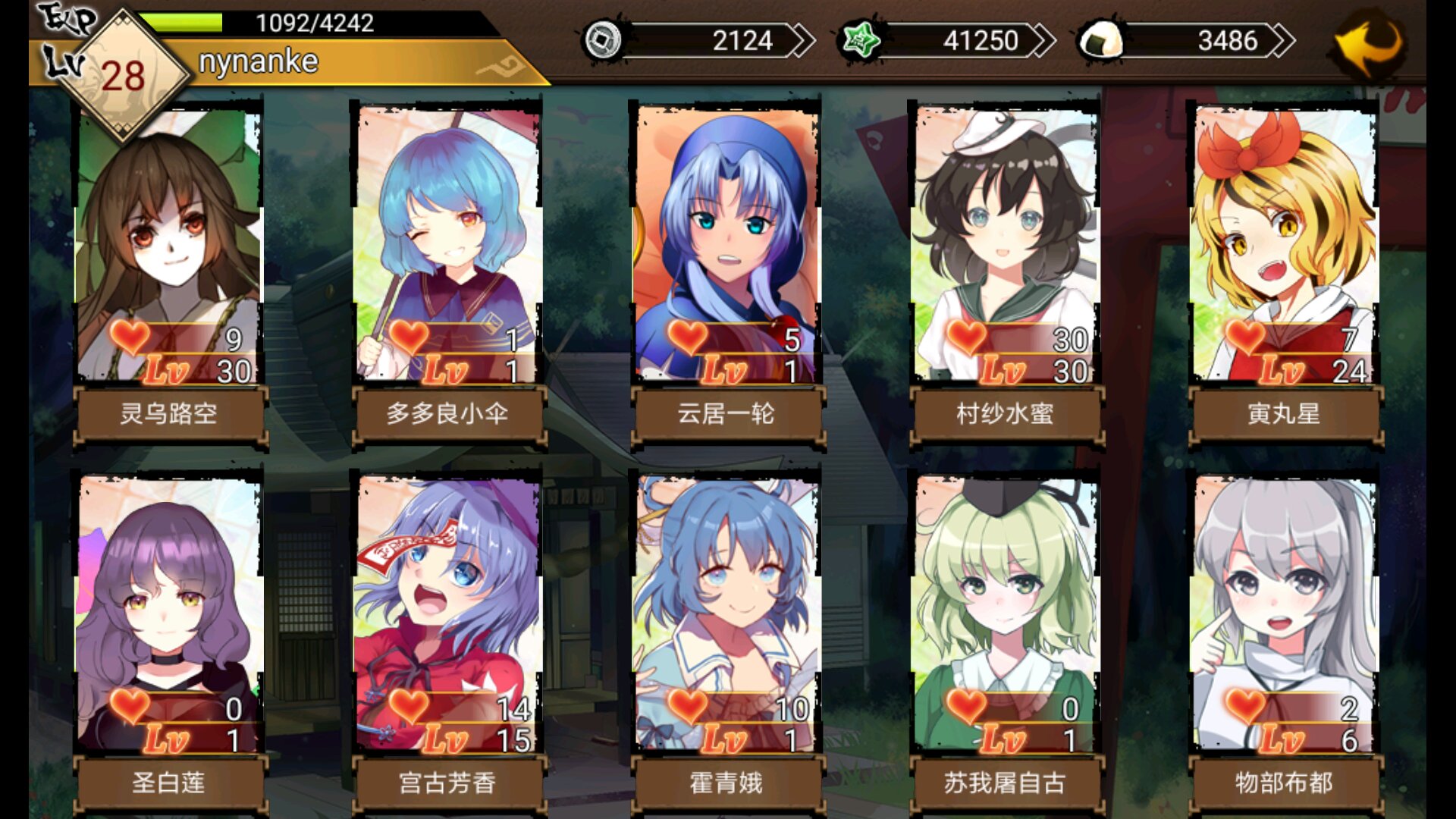1456x819 pixels.
Task: Expand the 3486 rice ball balance arrow
Action: click(1282, 40)
